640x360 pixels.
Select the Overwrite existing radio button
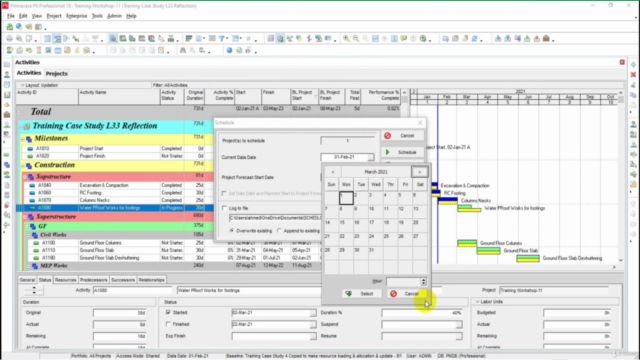[x=232, y=231]
